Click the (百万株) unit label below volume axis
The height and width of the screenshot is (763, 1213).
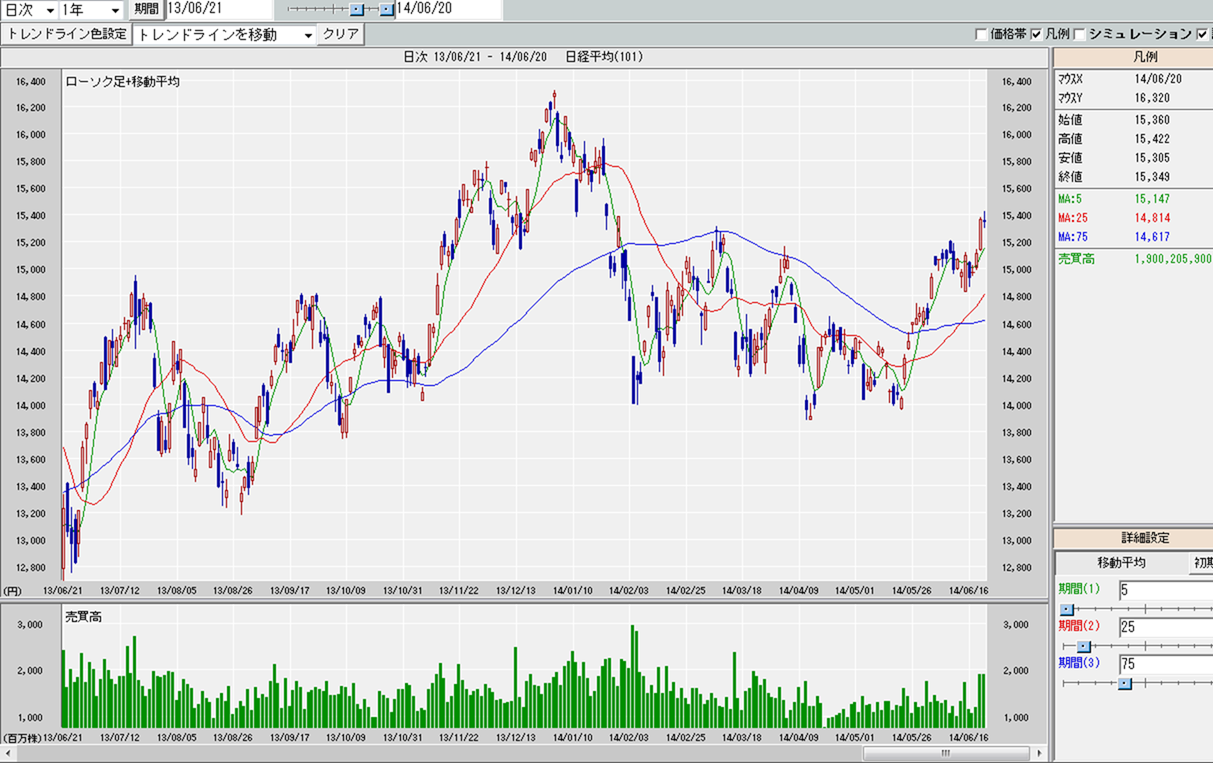22,738
